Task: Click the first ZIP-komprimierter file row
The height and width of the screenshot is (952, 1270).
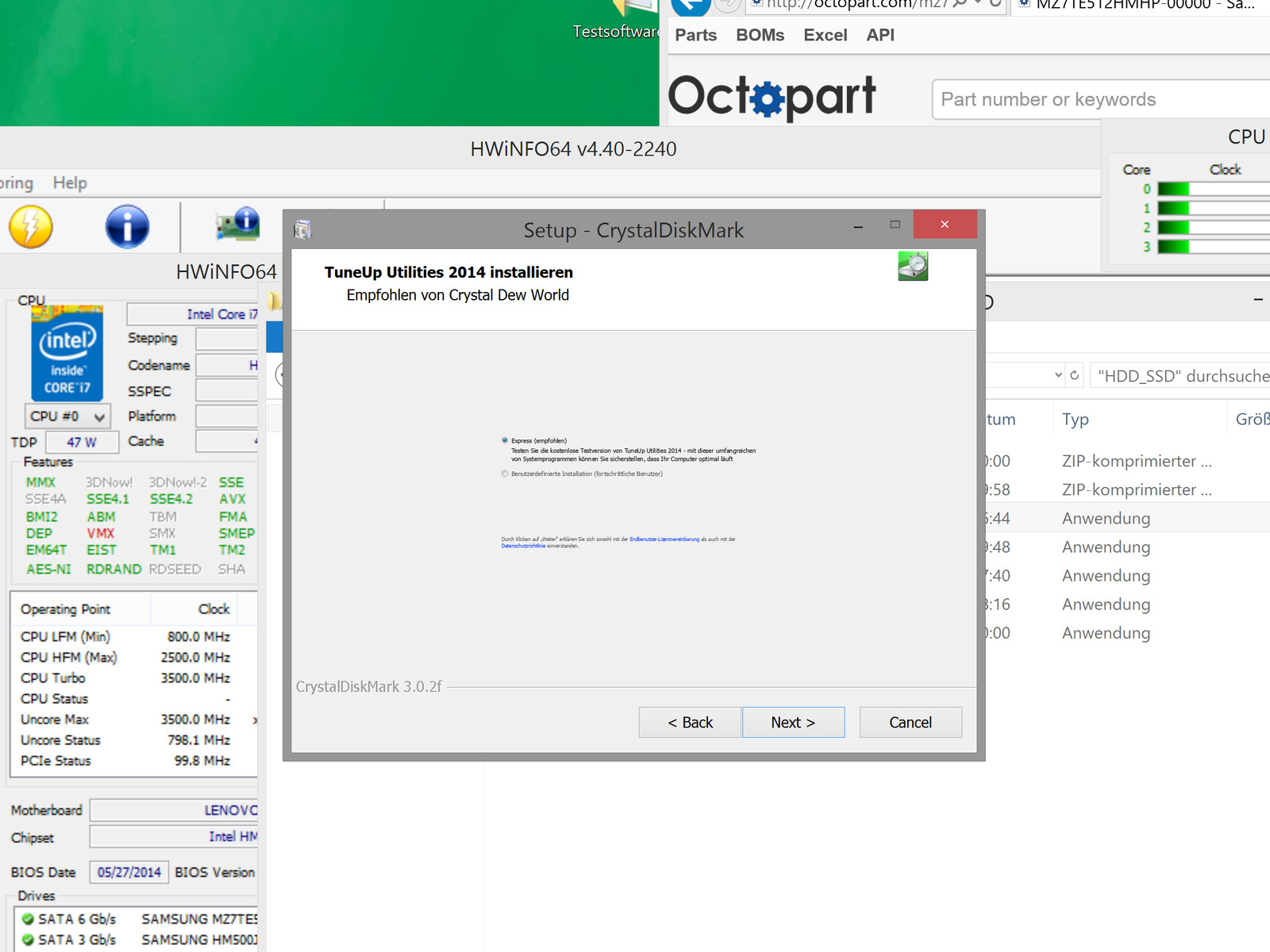Action: 1128,461
